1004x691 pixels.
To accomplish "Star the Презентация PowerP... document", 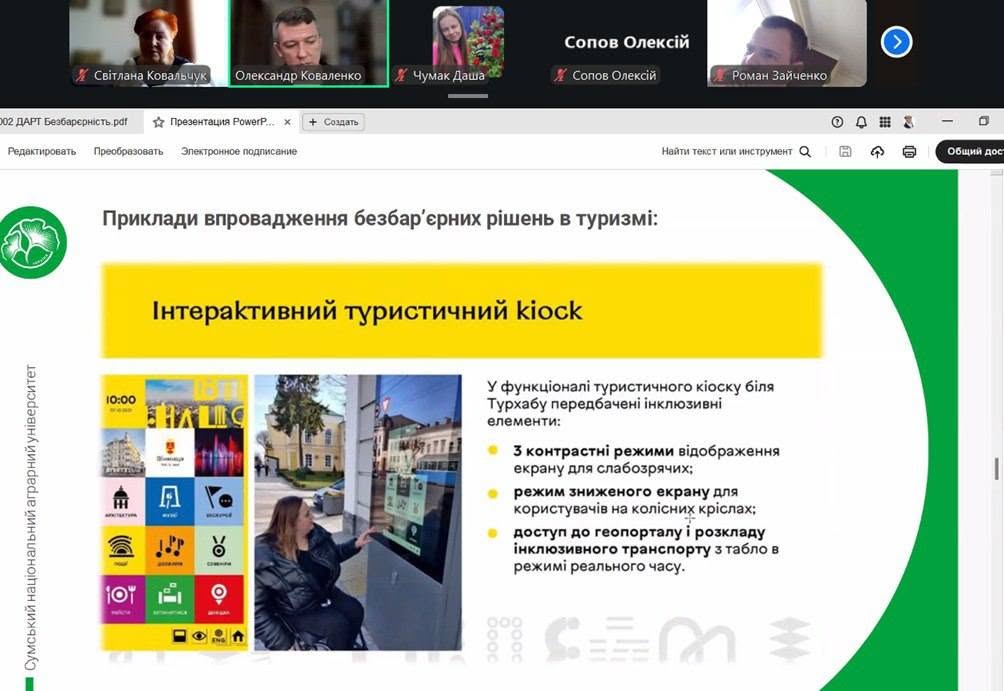I will 158,122.
